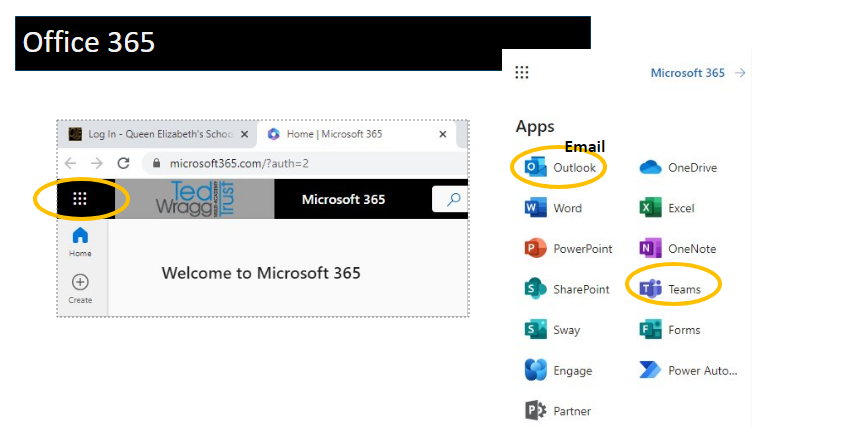846x435 pixels.
Task: Reload the page with refresh icon
Action: [x=124, y=163]
